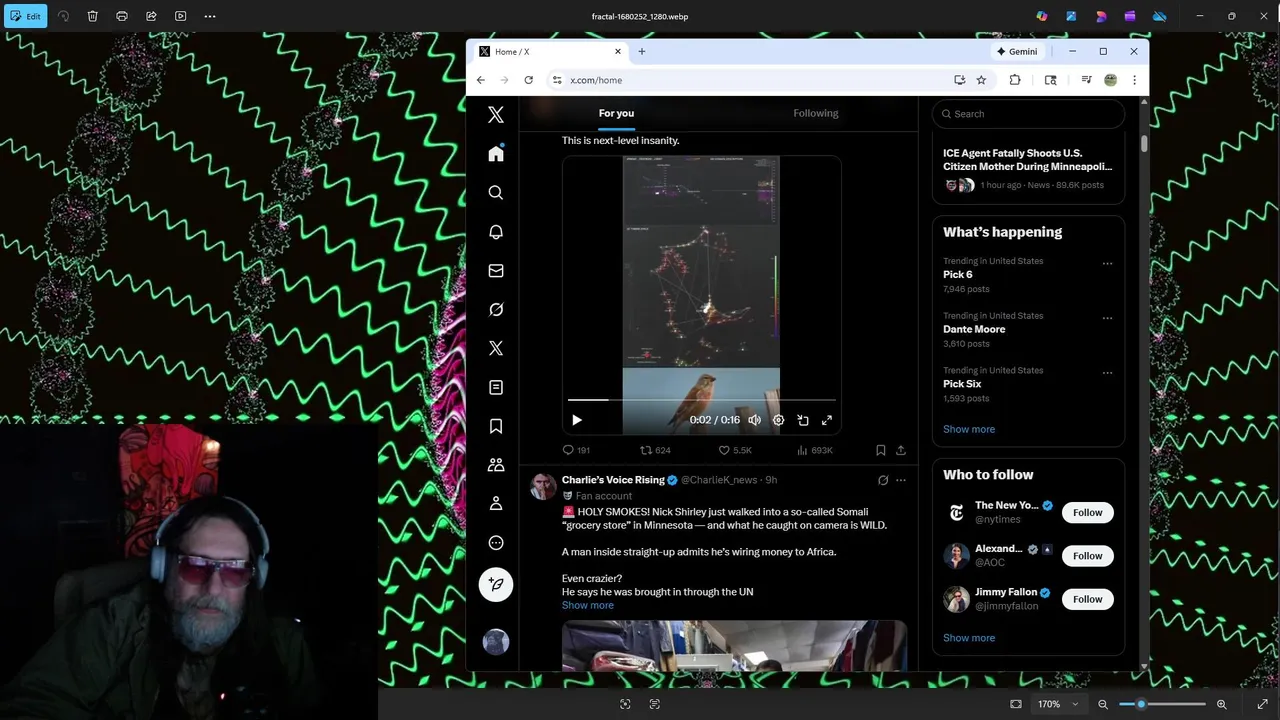Open more options for Pick 6 trend
This screenshot has height=720, width=1280.
pyautogui.click(x=1107, y=264)
